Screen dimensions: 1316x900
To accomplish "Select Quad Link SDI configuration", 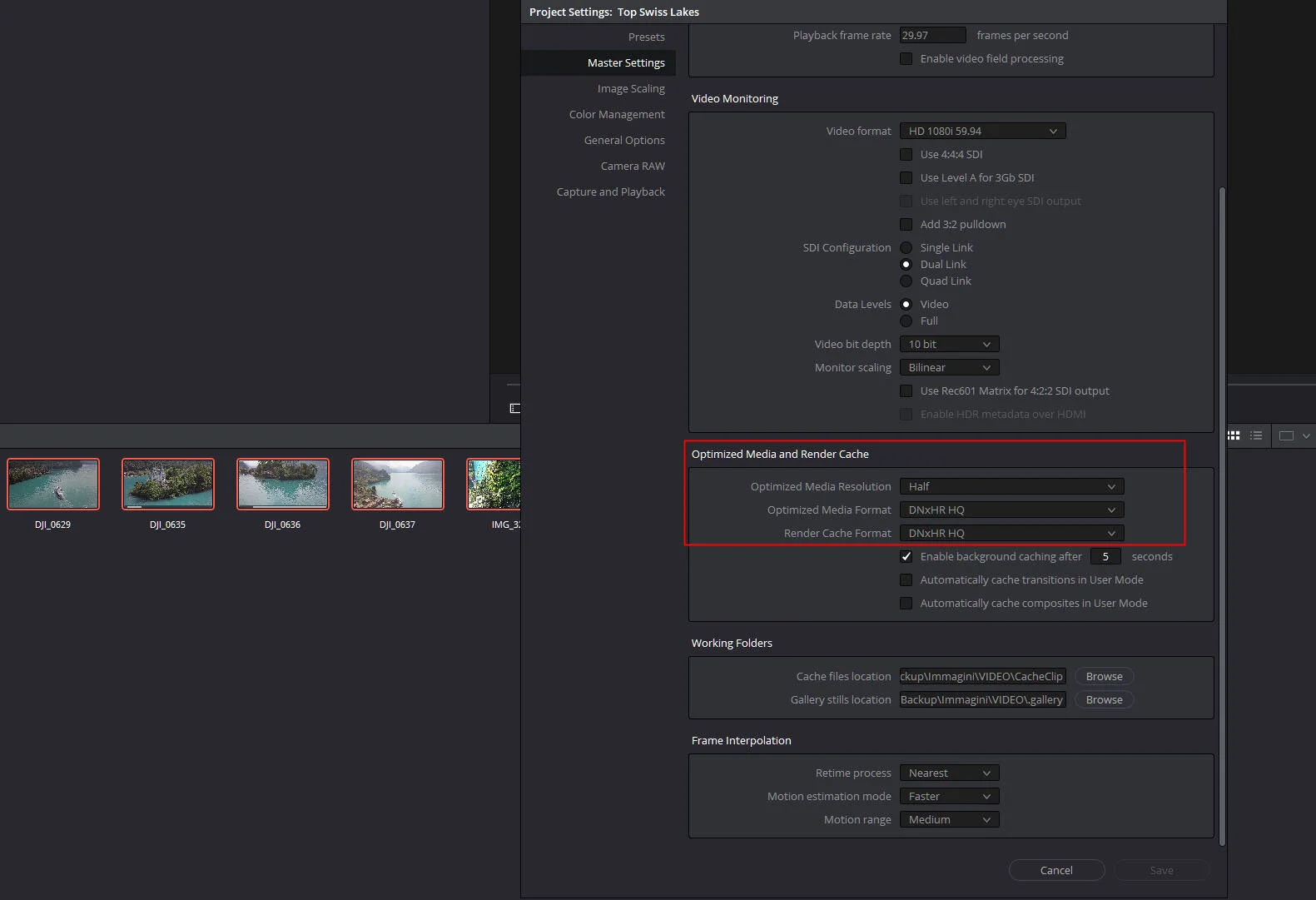I will [906, 281].
